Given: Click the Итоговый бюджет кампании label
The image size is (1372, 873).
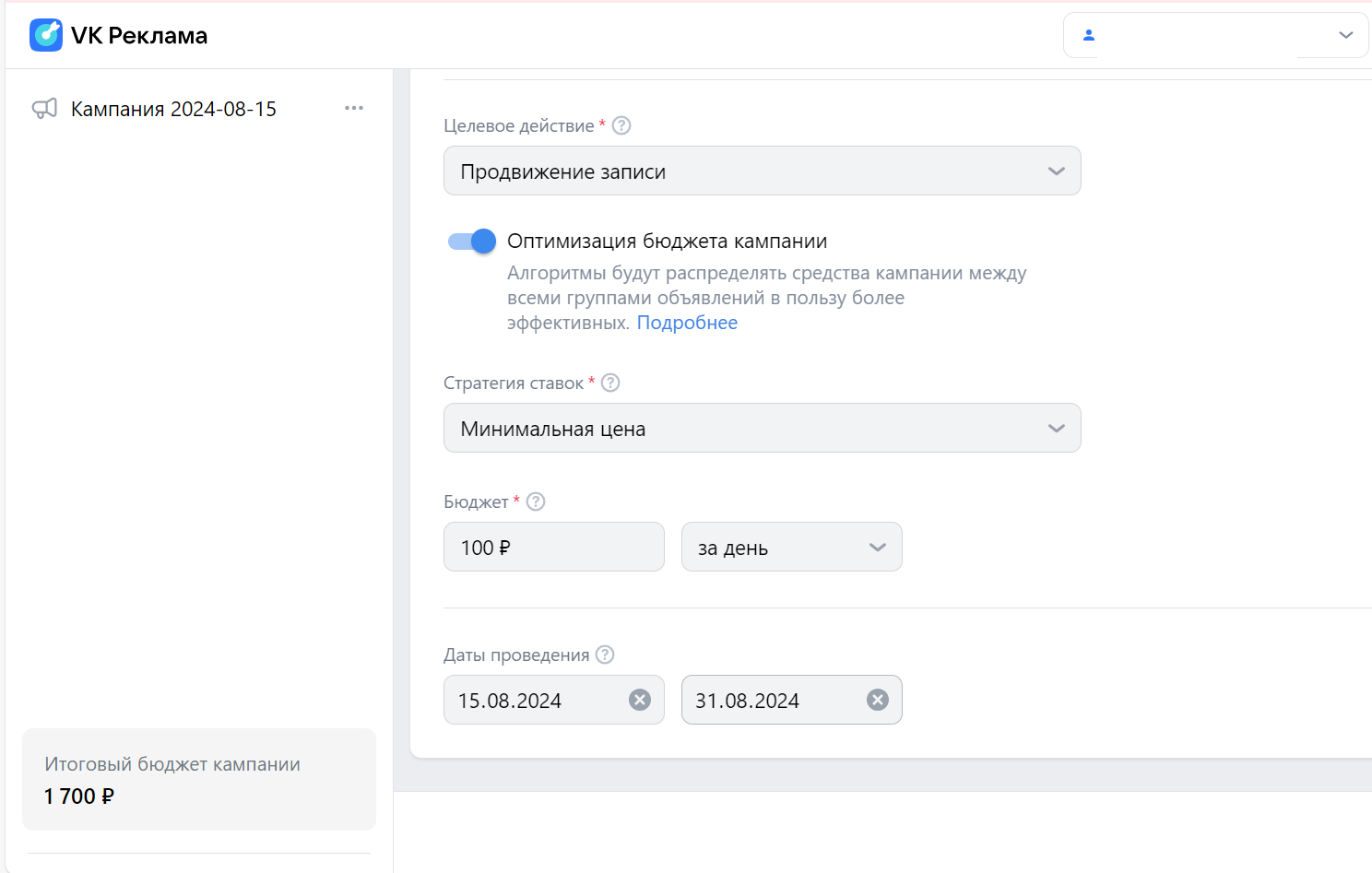Looking at the screenshot, I should point(172,764).
